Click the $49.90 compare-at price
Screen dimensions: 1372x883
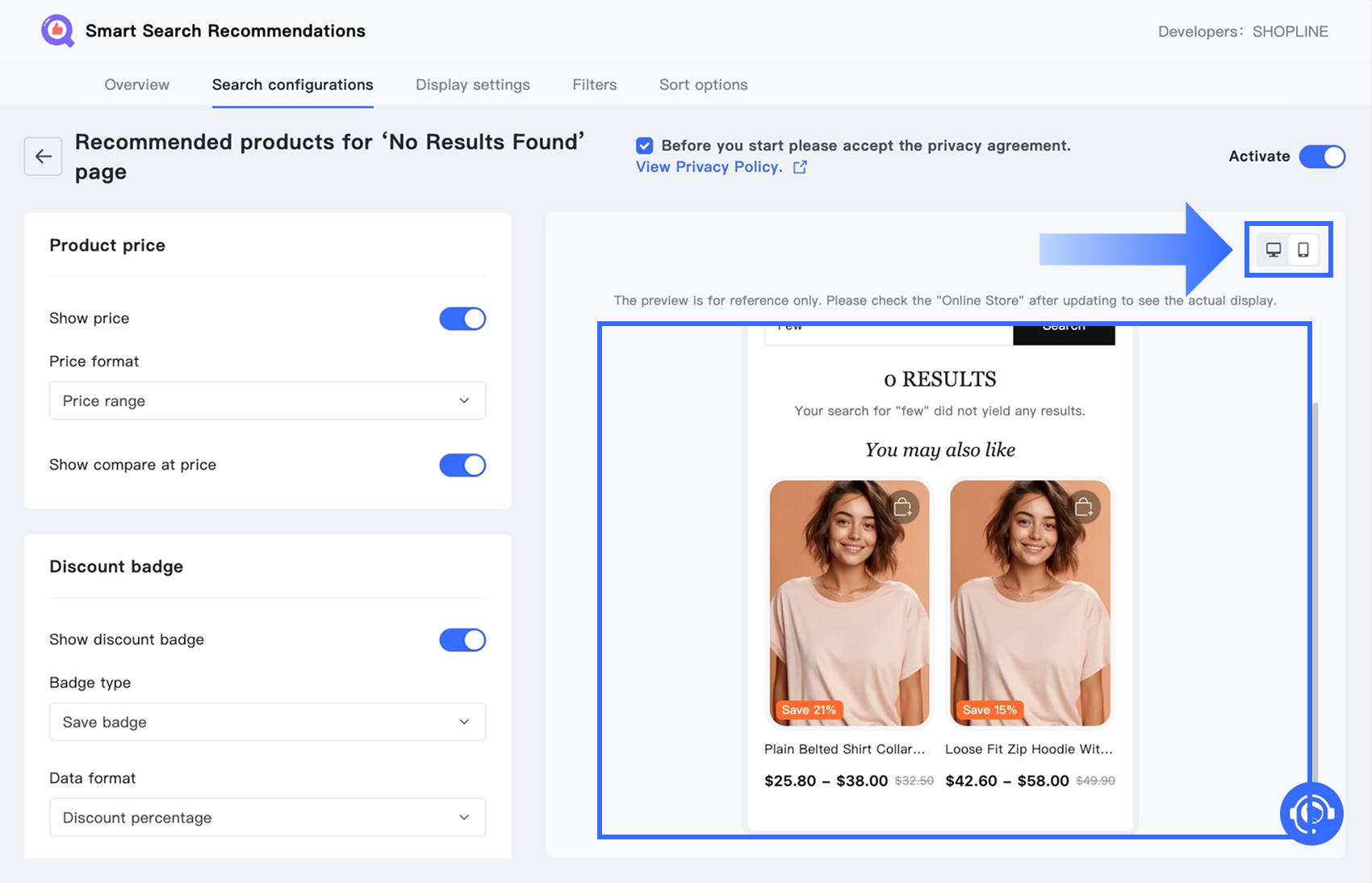(1096, 781)
